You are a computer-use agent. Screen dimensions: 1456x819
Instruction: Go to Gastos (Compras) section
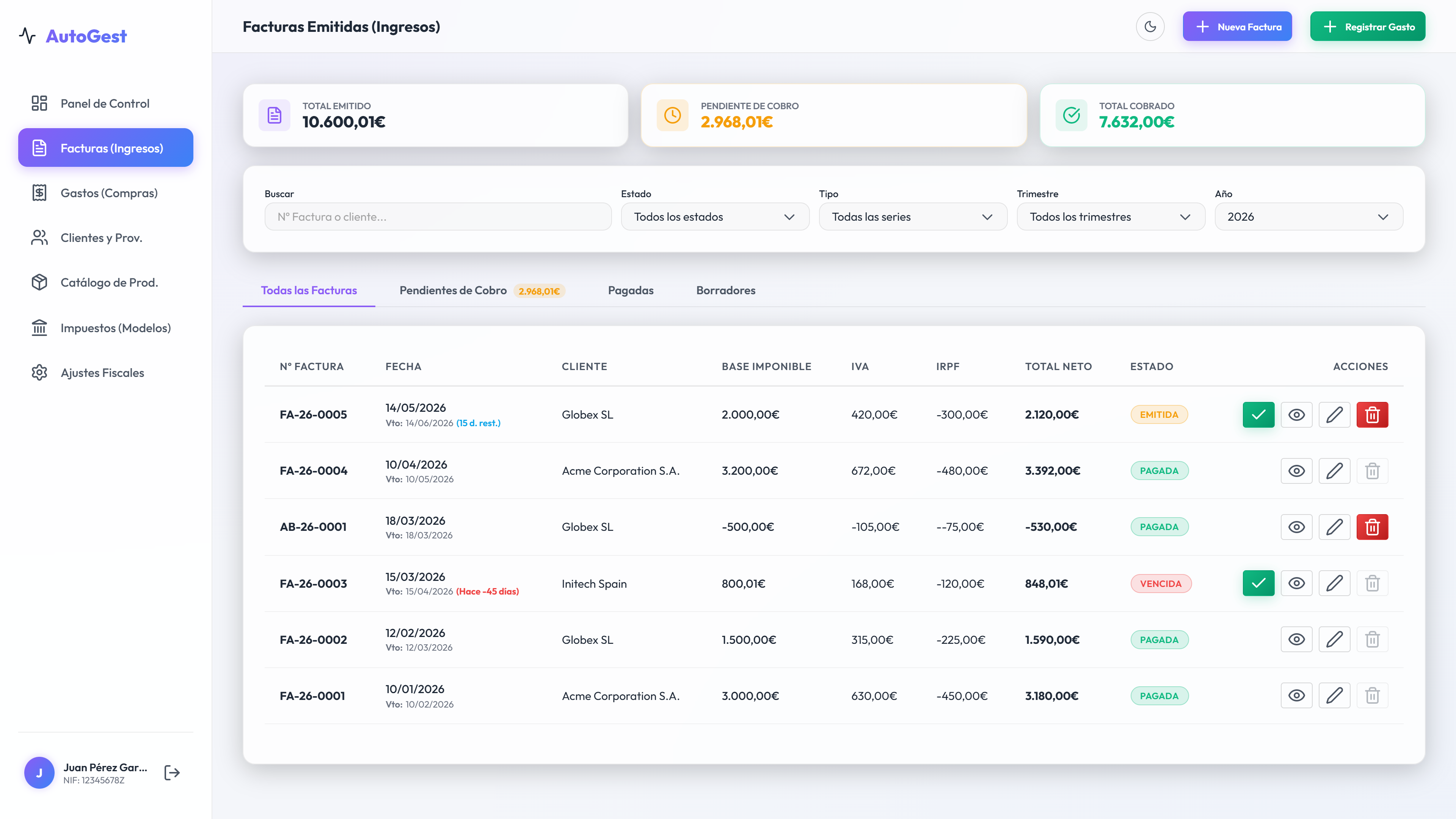point(106,193)
